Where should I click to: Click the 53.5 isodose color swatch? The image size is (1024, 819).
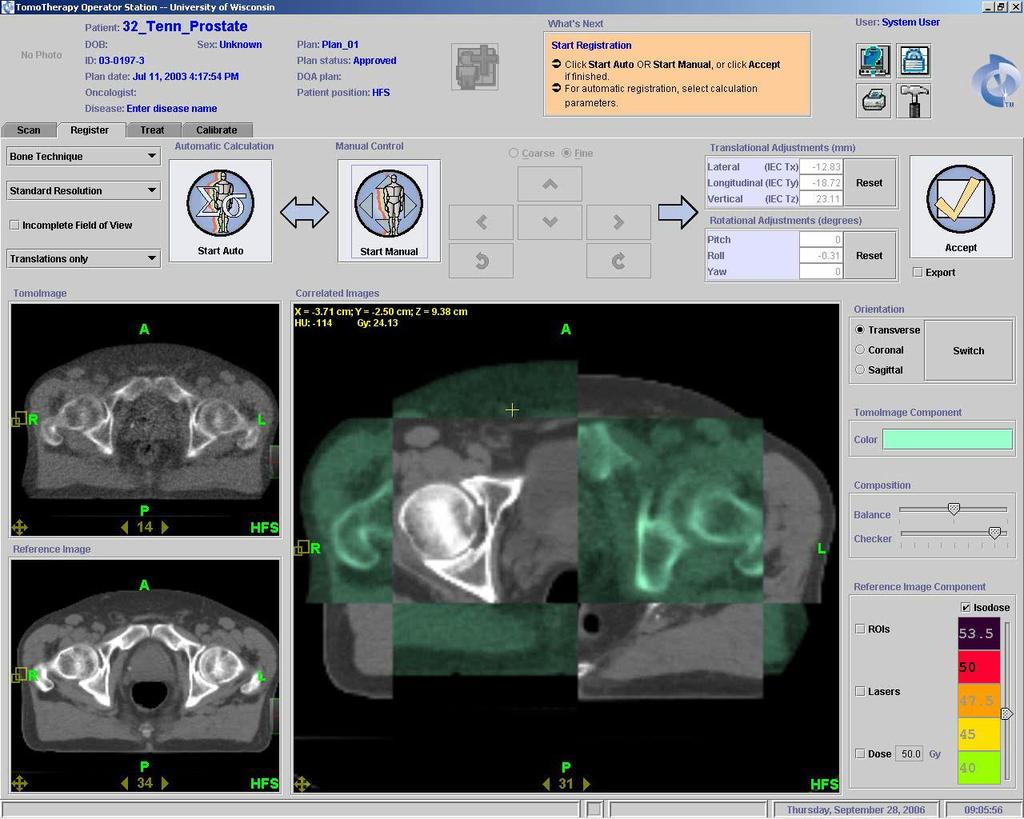(x=979, y=634)
